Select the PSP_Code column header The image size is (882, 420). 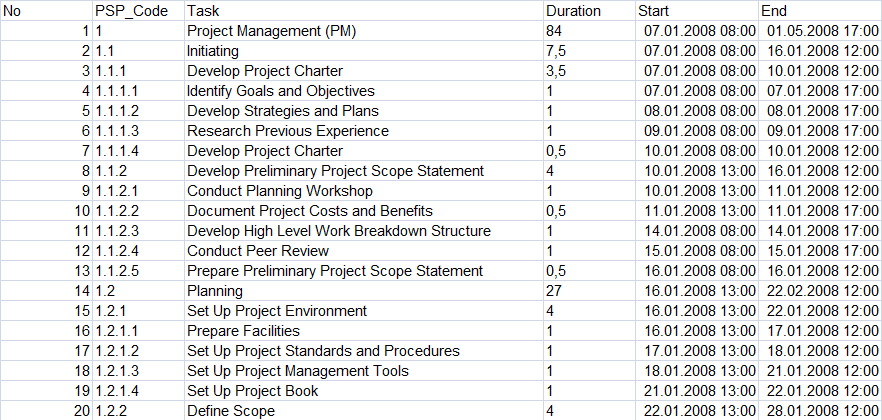coord(138,11)
